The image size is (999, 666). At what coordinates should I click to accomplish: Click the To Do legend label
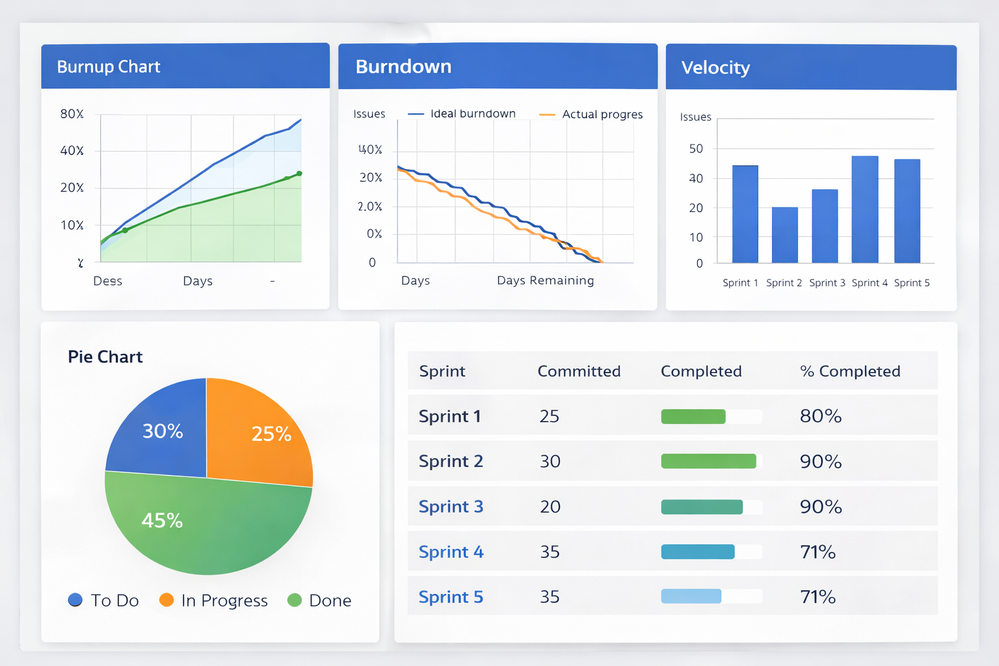[x=115, y=600]
